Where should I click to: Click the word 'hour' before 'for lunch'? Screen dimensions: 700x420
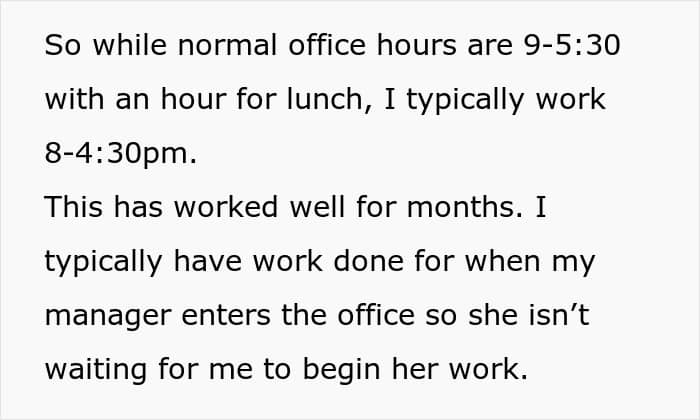[194, 99]
